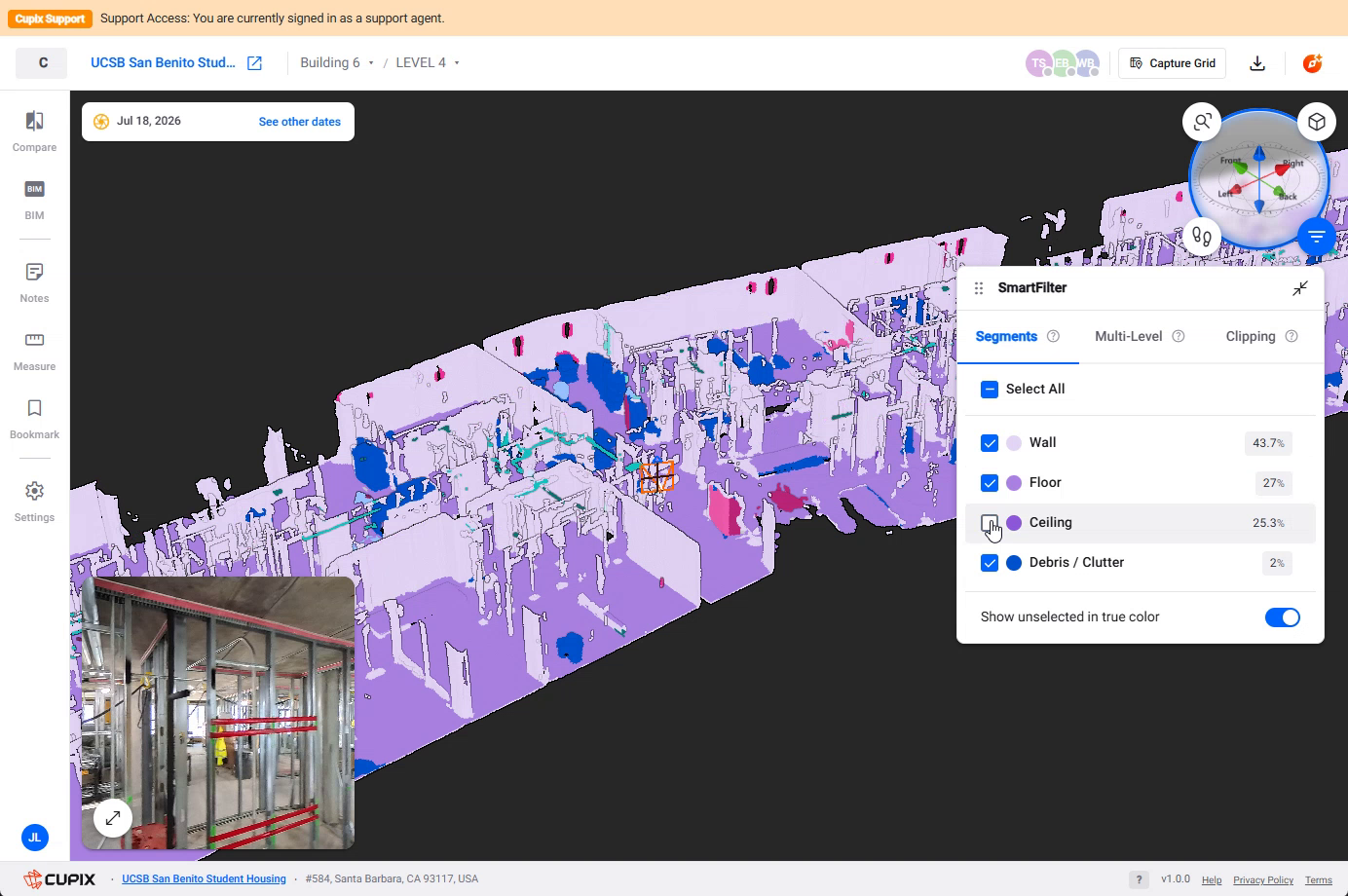Uncheck the Debris / Clutter checkbox
This screenshot has width=1348, height=896.
[x=990, y=563]
